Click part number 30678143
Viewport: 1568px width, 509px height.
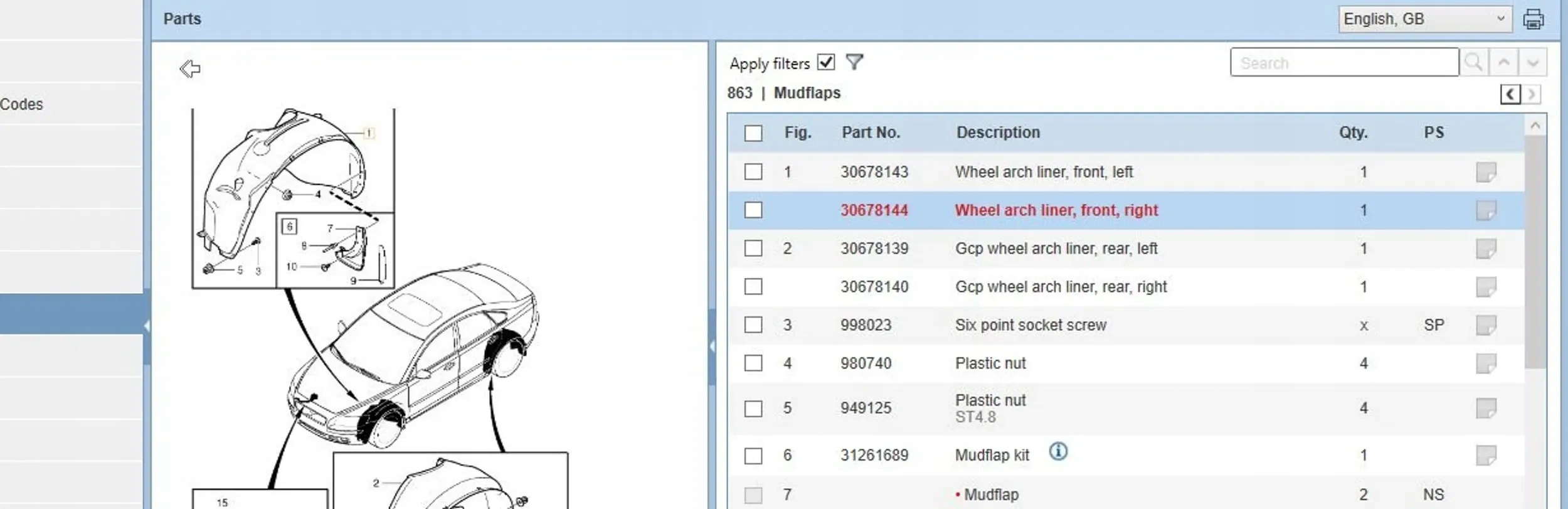(874, 172)
